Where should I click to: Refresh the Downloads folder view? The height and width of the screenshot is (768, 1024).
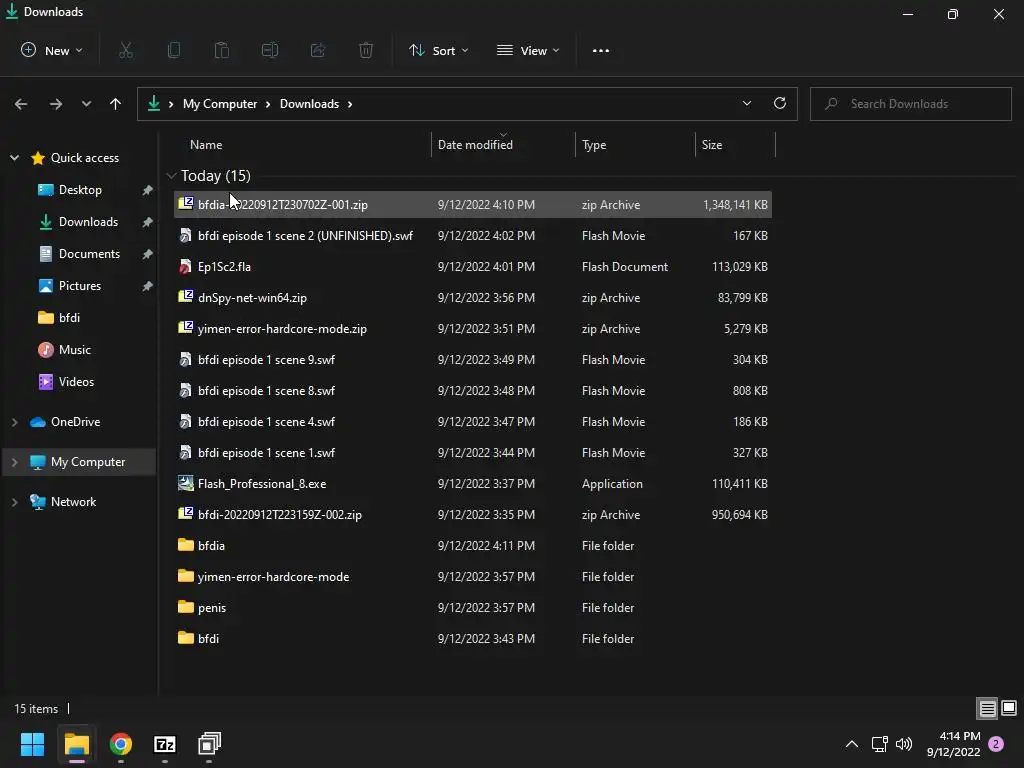(780, 103)
